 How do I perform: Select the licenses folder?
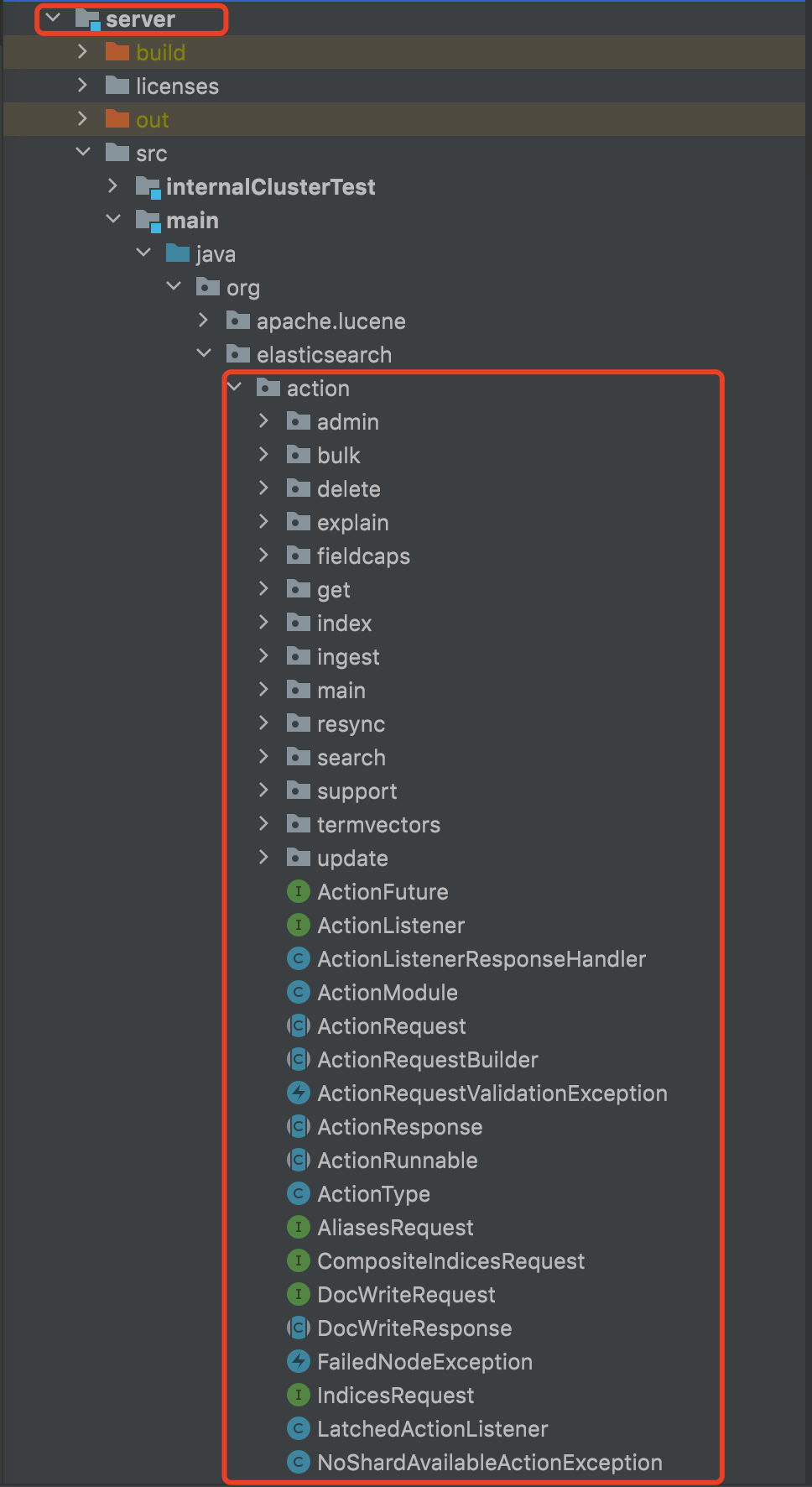(x=177, y=86)
